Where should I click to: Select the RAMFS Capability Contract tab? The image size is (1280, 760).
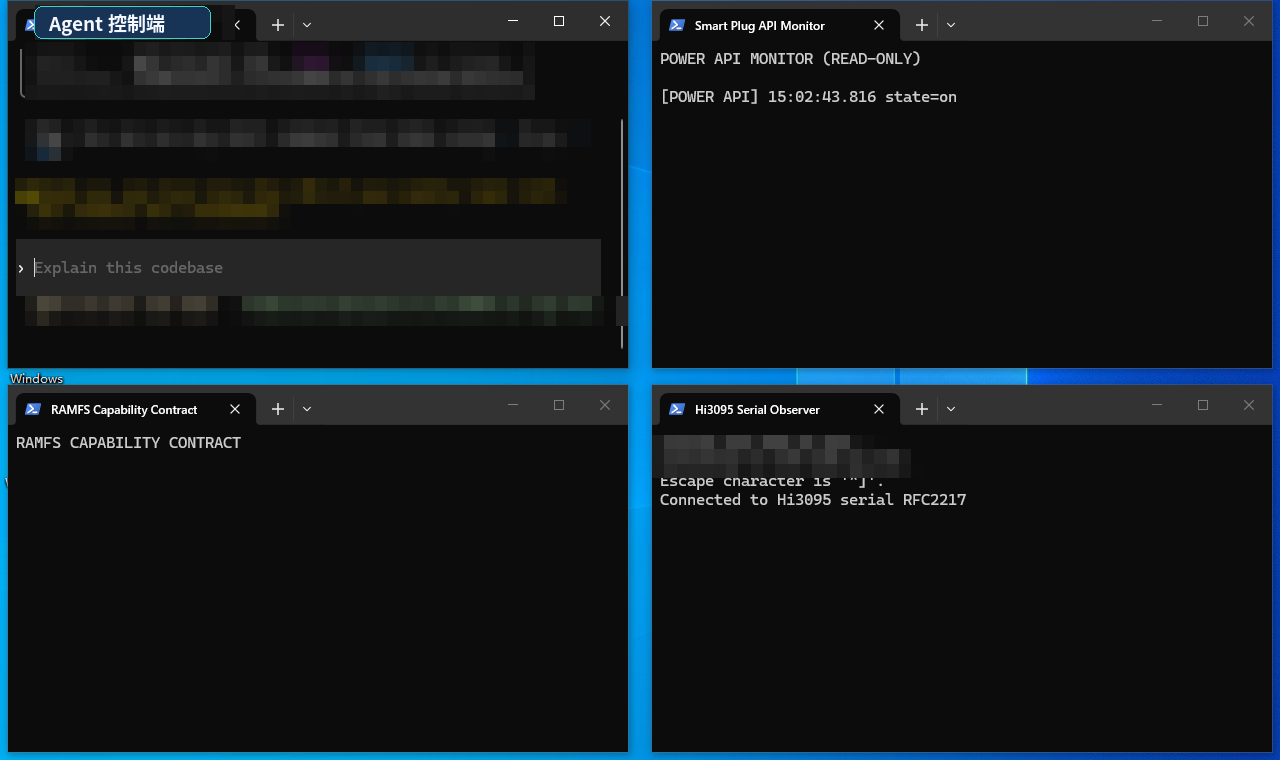coord(135,409)
